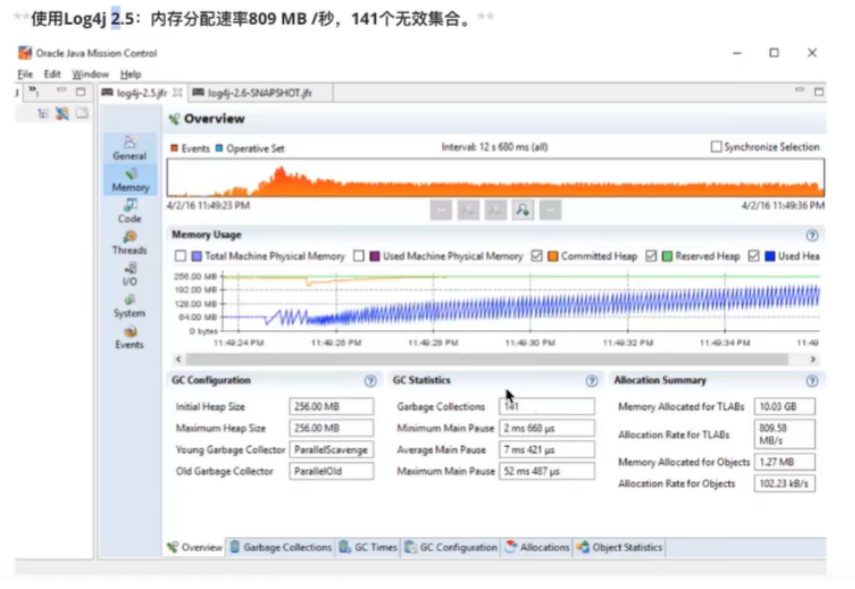Close the log4j-2.5.jfr editor tab
The height and width of the screenshot is (589, 855).
(x=178, y=93)
